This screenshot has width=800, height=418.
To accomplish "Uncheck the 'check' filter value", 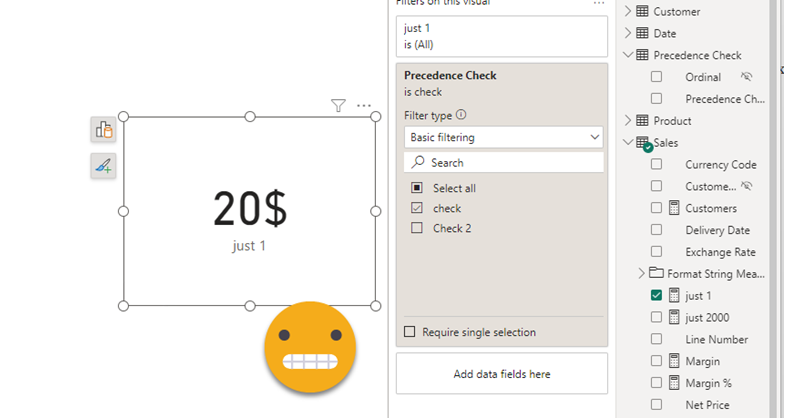I will pos(417,208).
